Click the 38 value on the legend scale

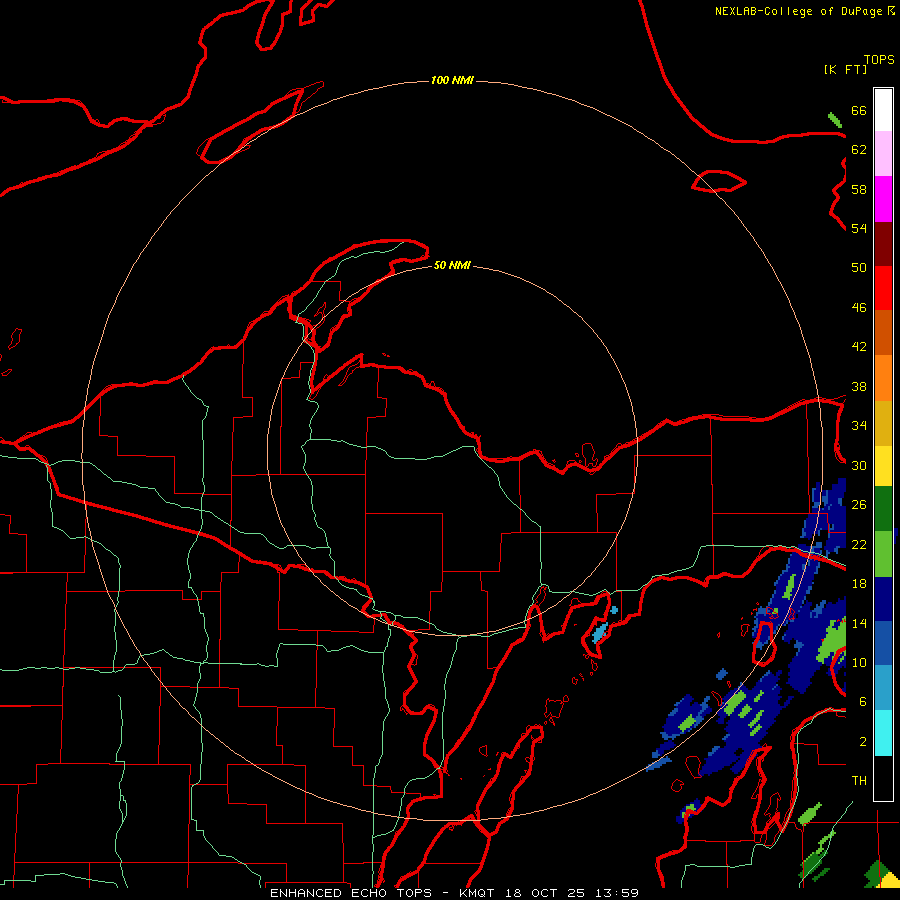click(859, 387)
